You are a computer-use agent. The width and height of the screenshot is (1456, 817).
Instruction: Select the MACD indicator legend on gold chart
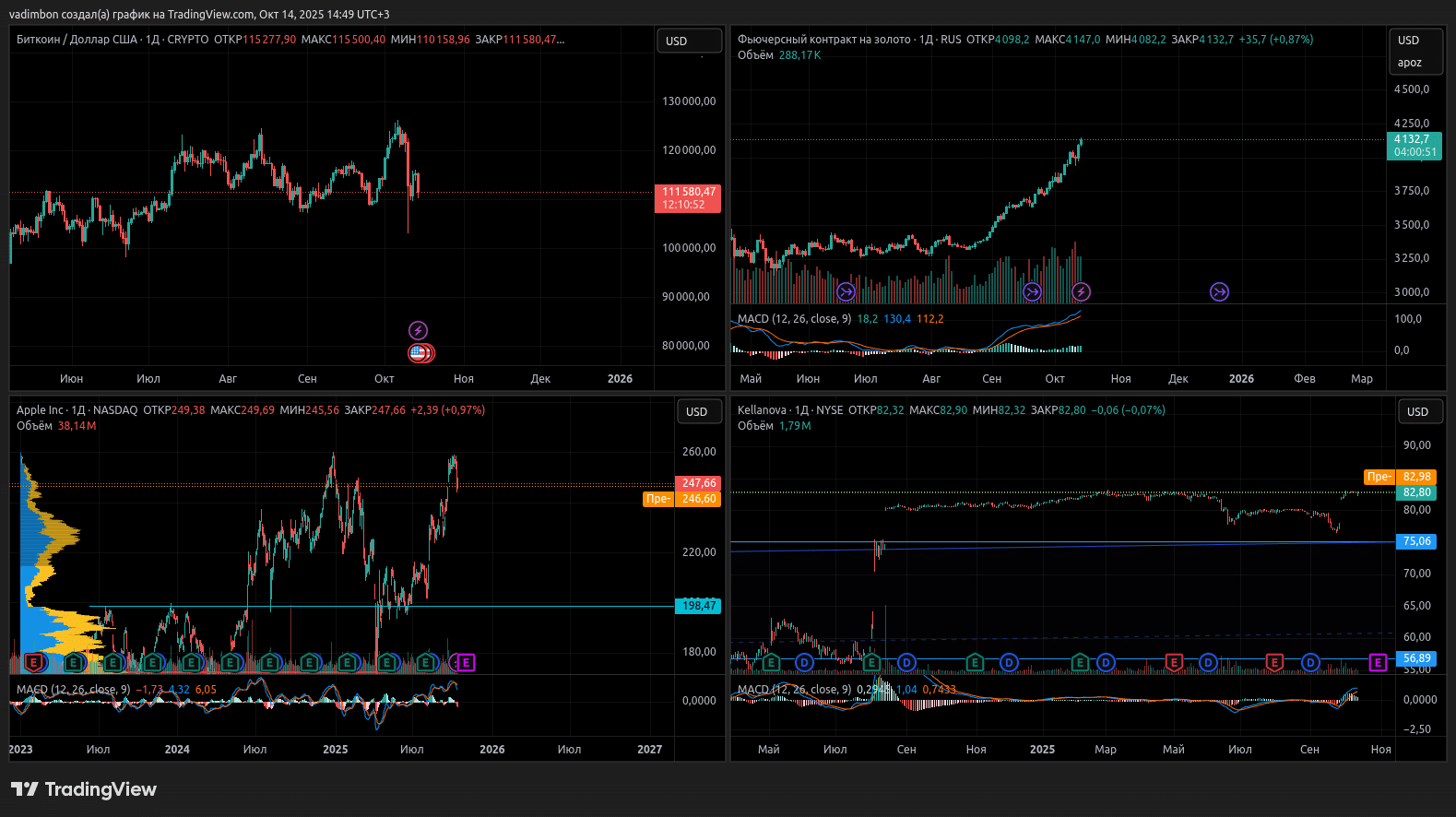point(793,319)
